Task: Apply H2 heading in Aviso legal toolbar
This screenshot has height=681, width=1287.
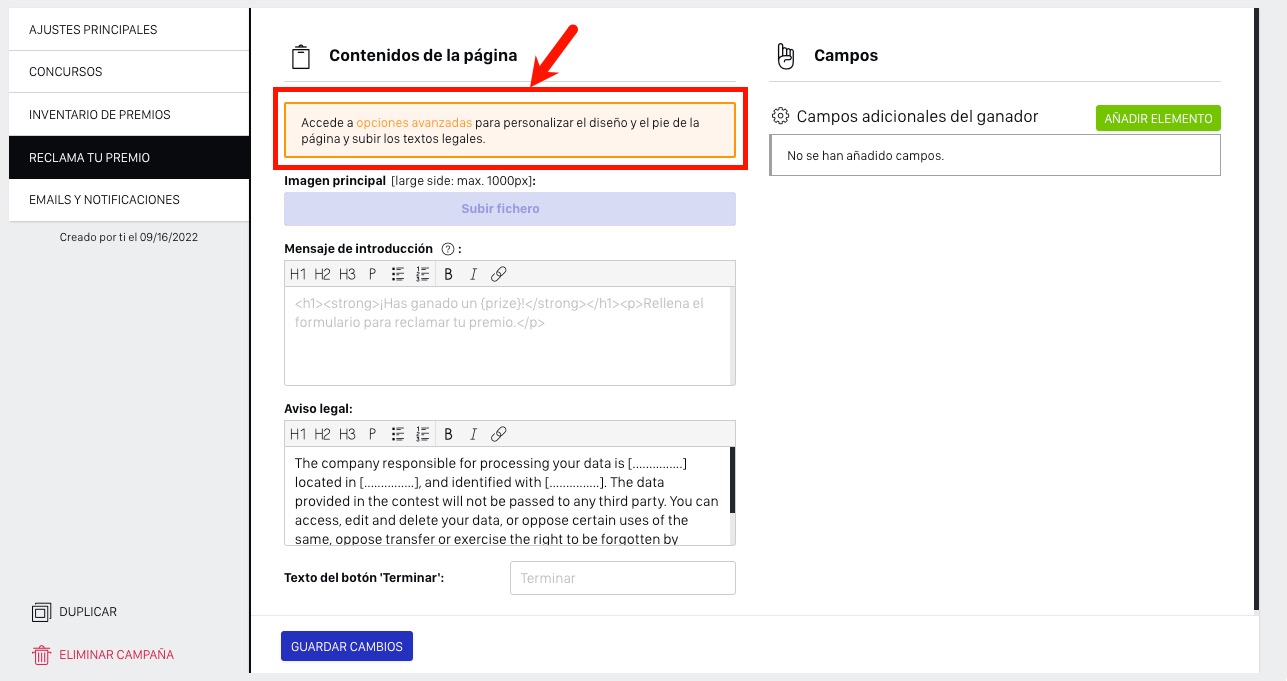Action: click(x=322, y=434)
